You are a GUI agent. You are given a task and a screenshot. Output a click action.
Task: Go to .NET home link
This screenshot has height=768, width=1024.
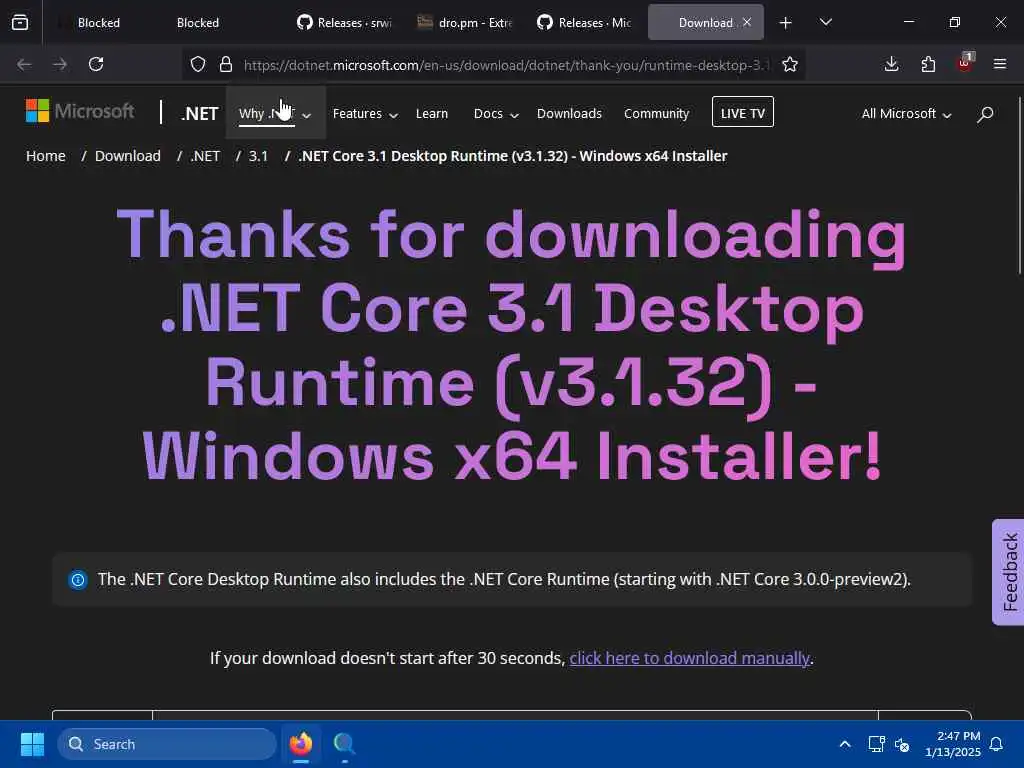199,114
